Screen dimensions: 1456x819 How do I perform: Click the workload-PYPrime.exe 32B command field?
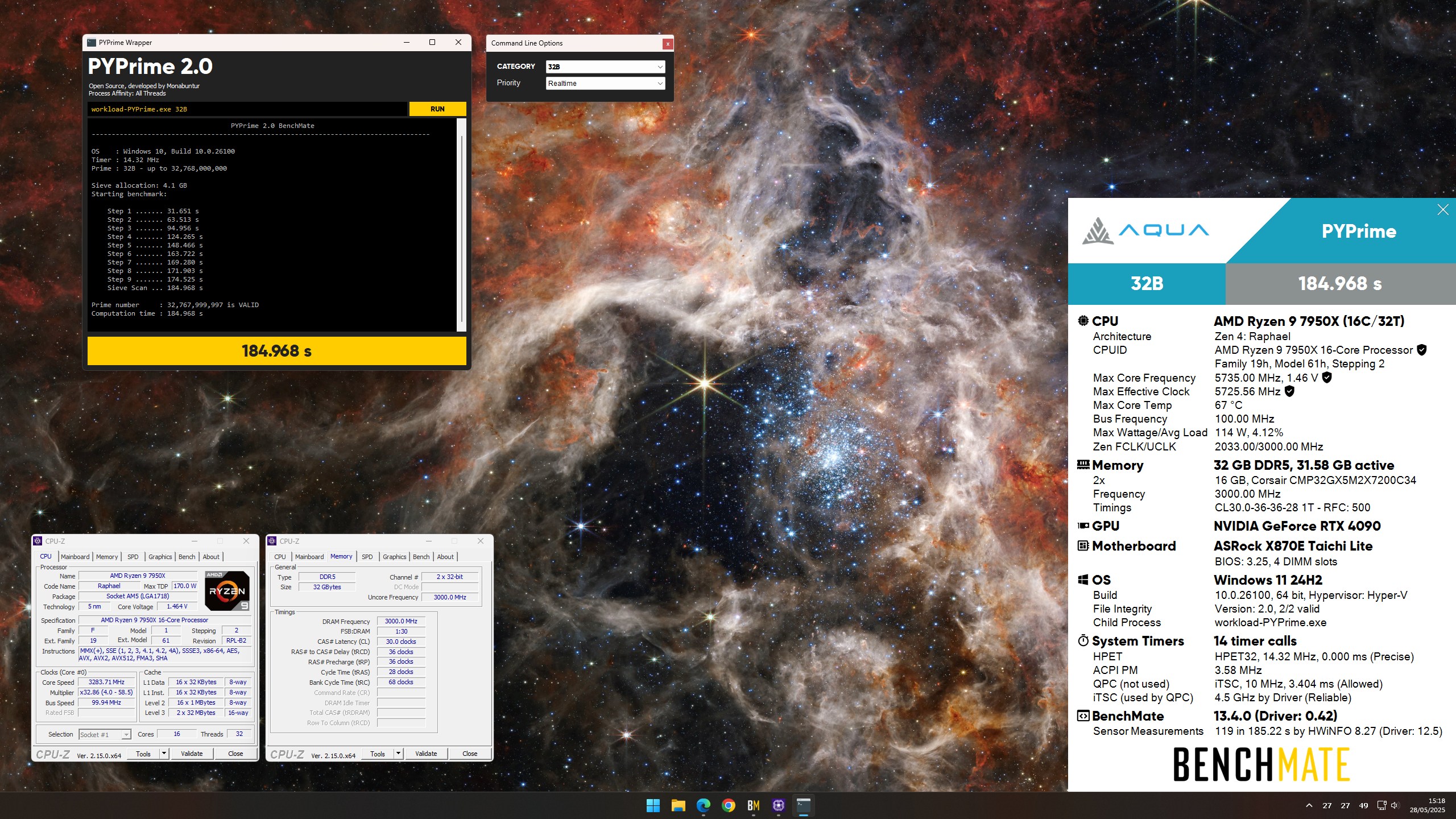(x=247, y=109)
